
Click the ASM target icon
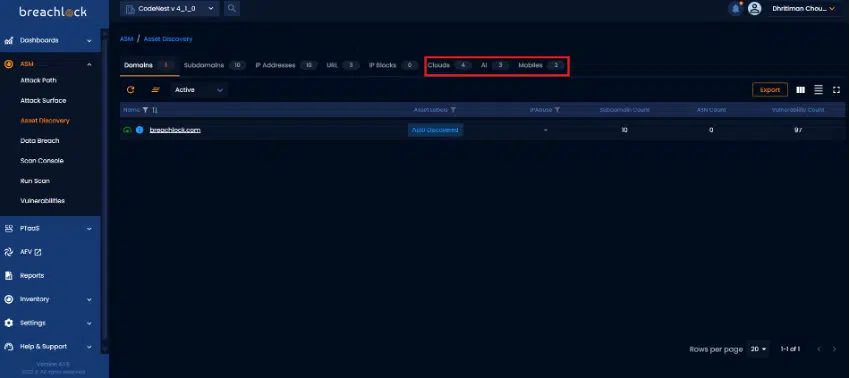[x=9, y=64]
